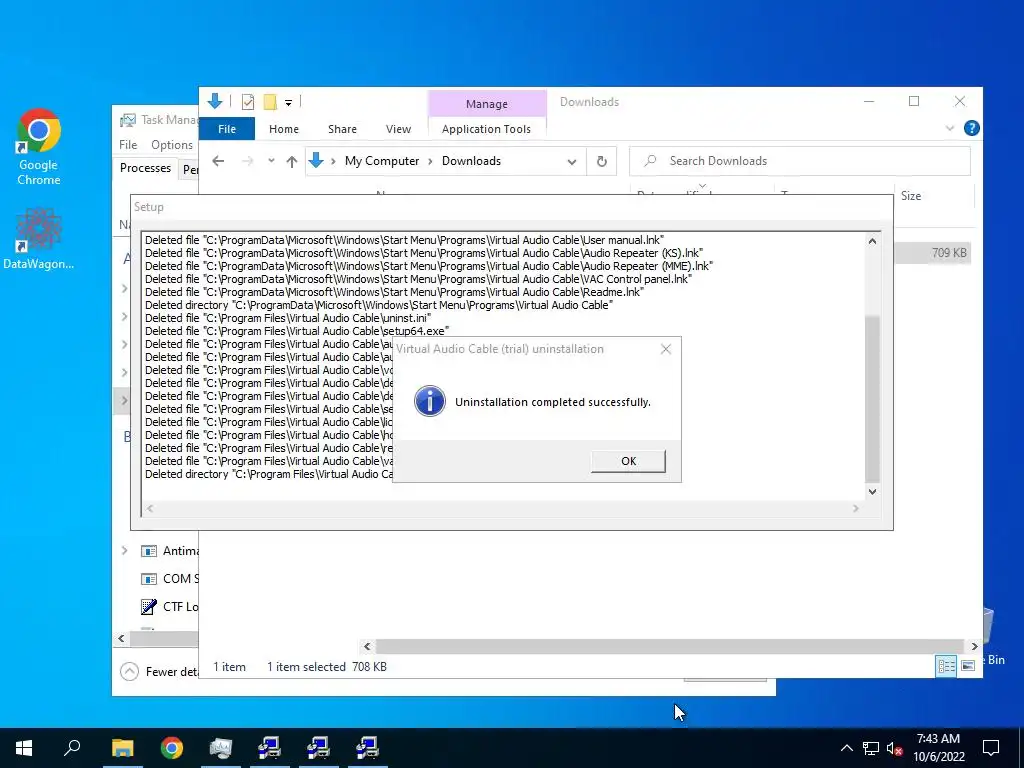This screenshot has width=1024, height=768.
Task: Open File Explorer from the taskbar
Action: pos(122,748)
